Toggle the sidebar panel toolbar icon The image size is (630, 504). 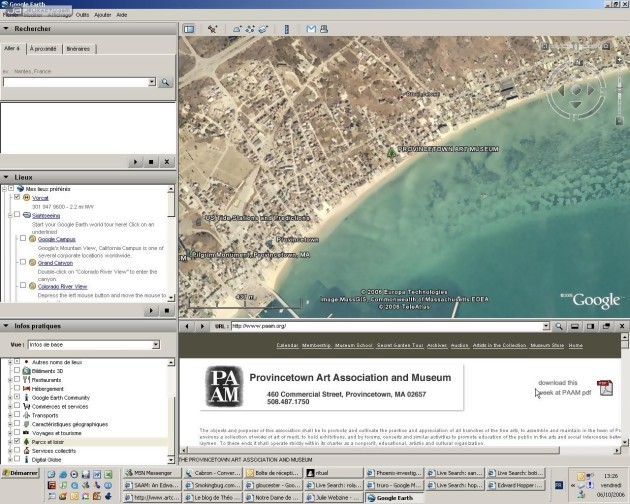[188, 29]
